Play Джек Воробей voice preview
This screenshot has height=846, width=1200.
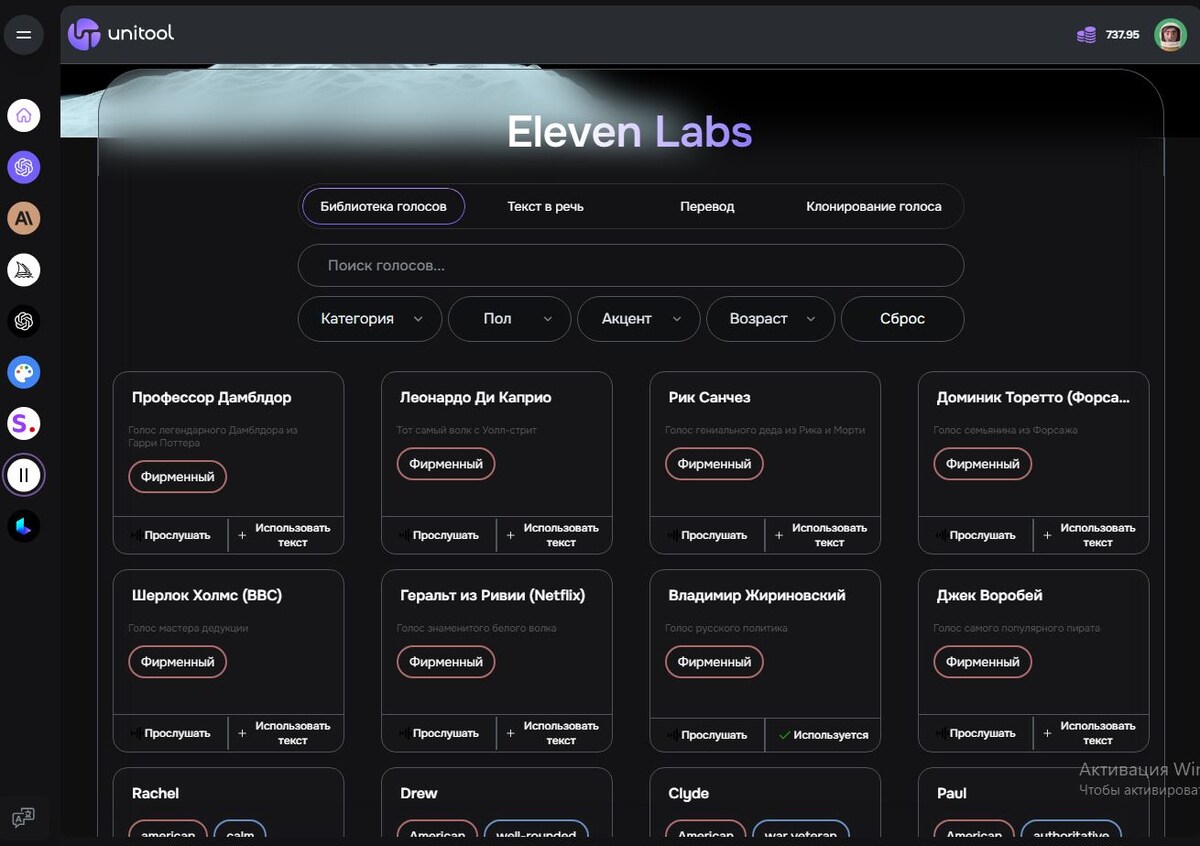[x=976, y=733]
